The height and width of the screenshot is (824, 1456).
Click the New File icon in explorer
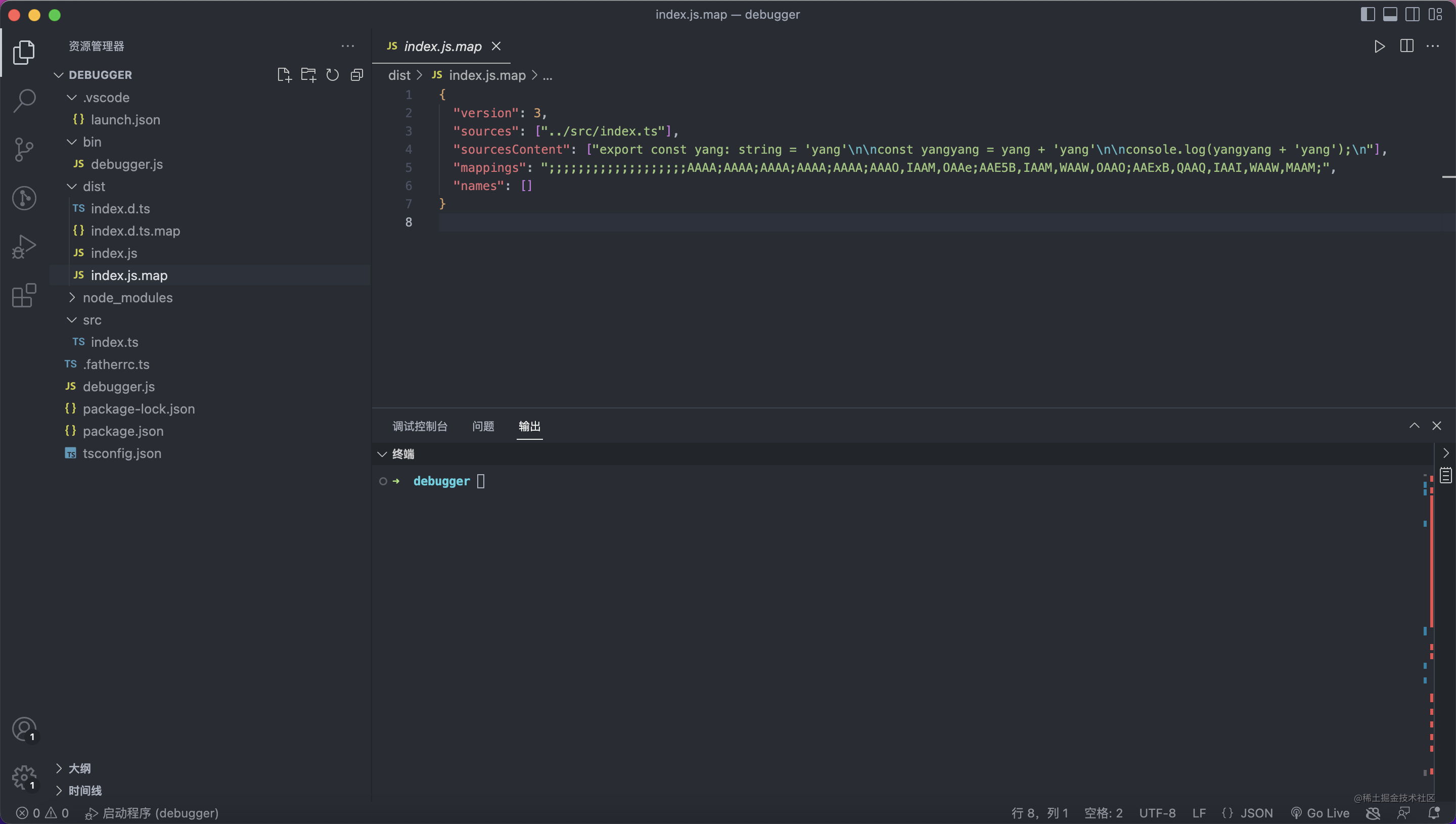pos(284,75)
